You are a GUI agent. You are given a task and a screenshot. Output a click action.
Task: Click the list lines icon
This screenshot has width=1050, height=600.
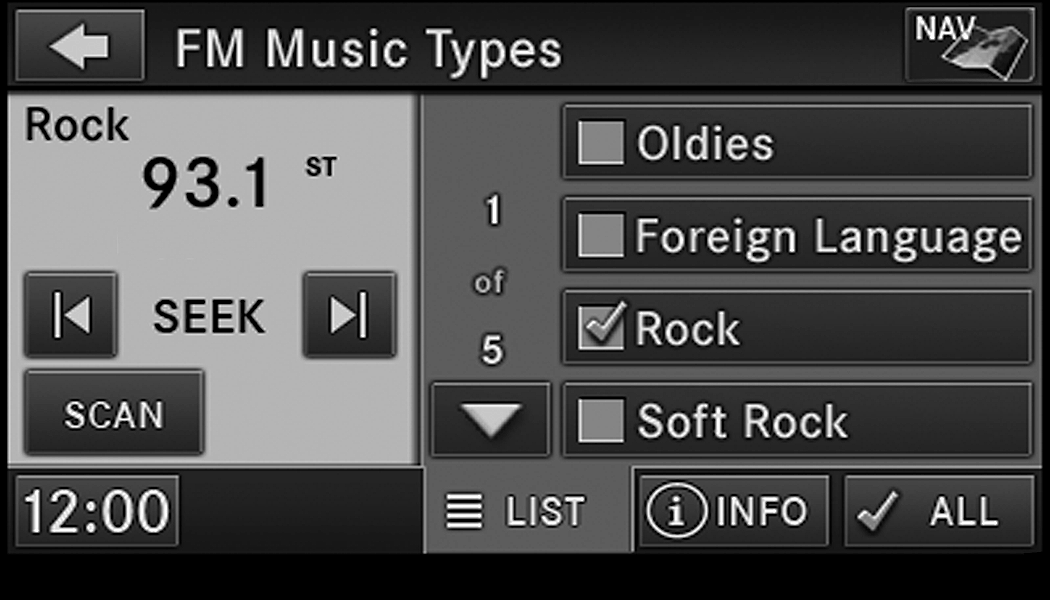pos(462,512)
